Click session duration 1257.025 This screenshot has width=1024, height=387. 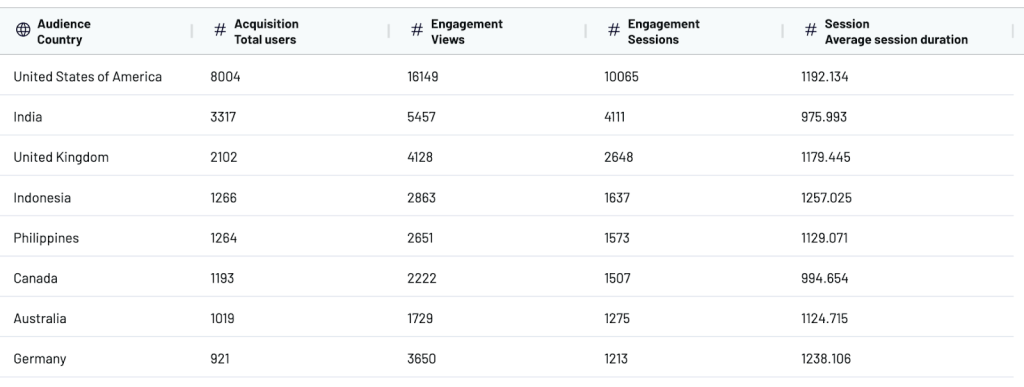(826, 198)
